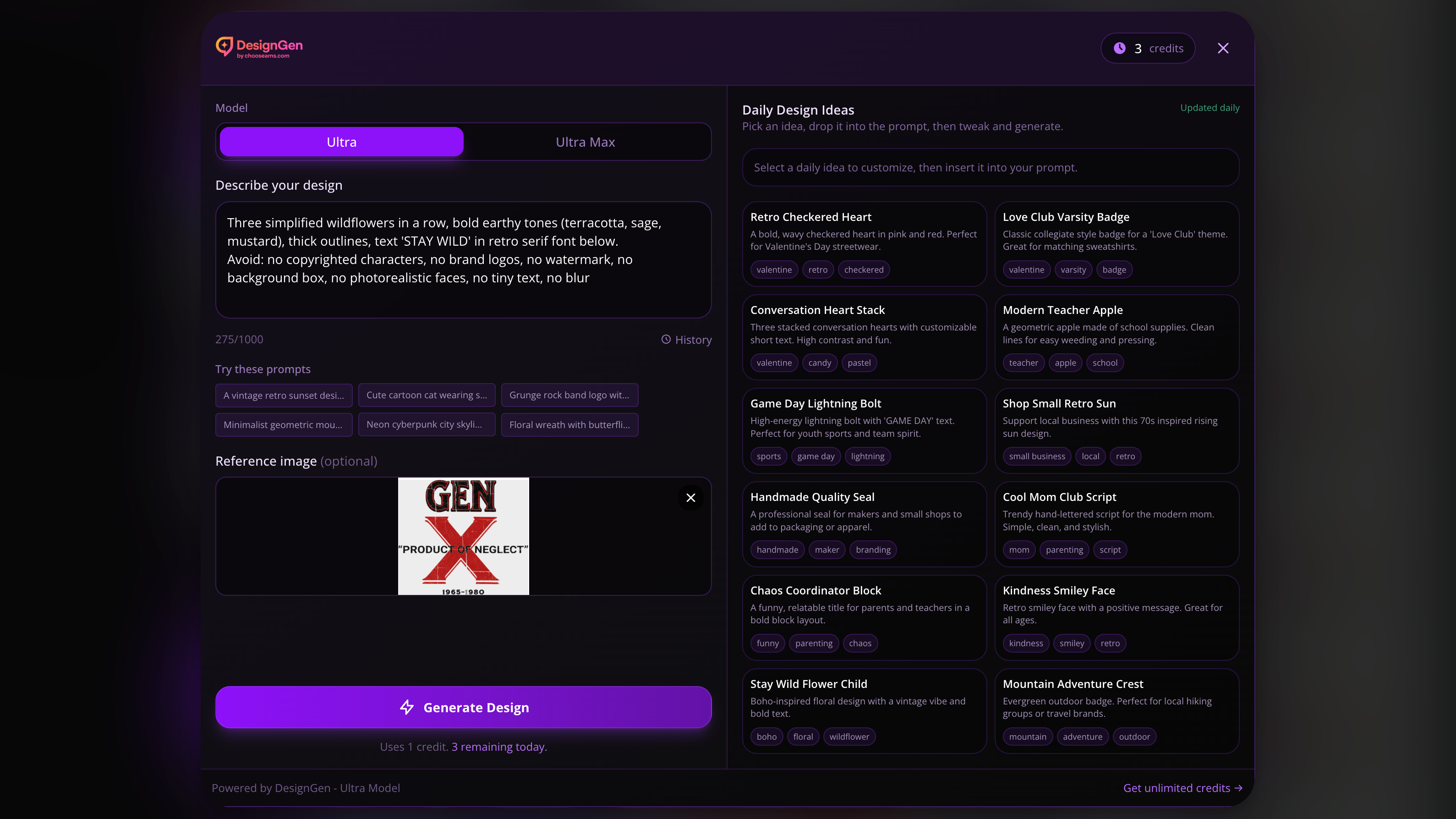Click Get unlimited credits link

click(x=1182, y=788)
